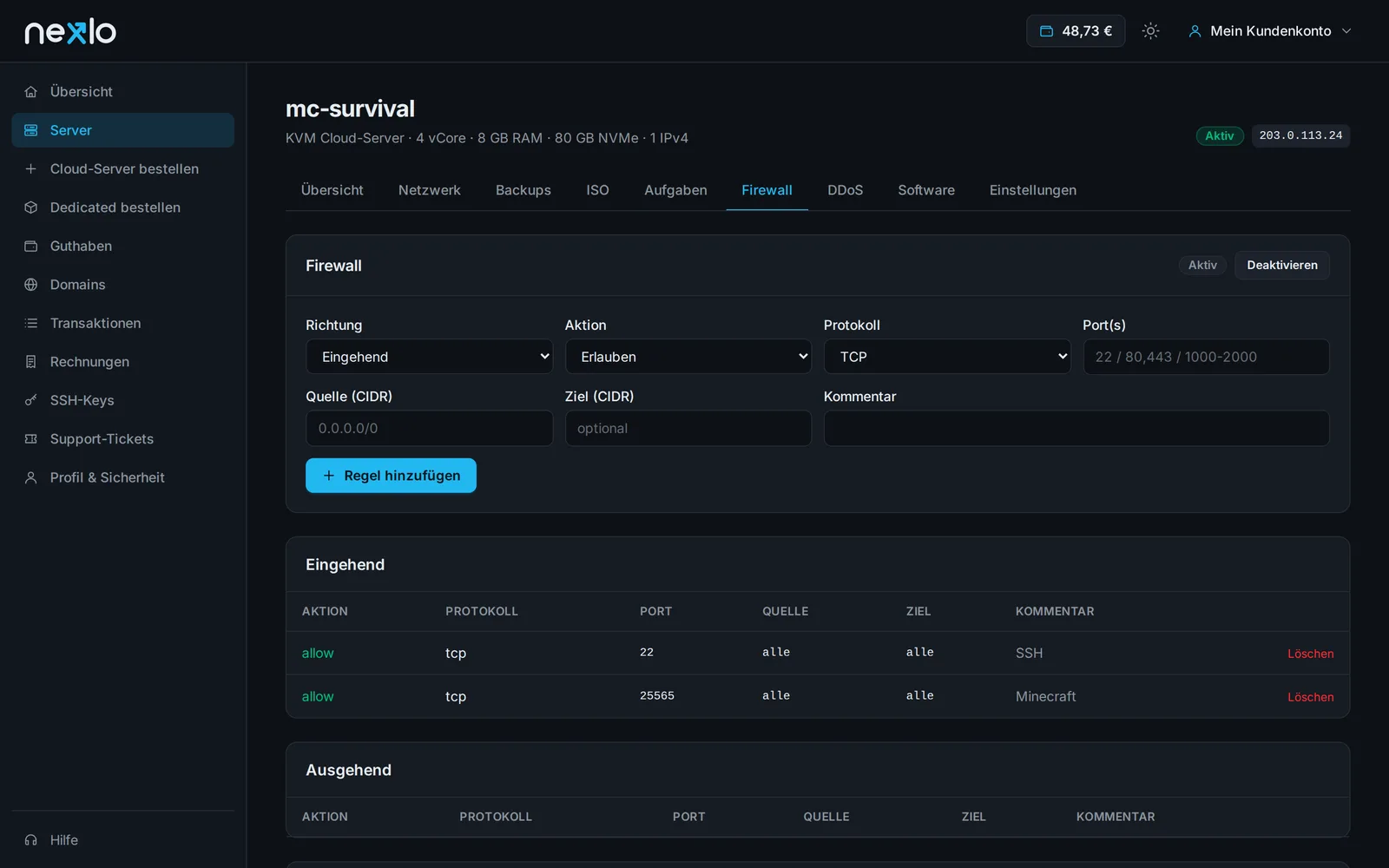Click the Aktiv firewall status label

[x=1202, y=266]
